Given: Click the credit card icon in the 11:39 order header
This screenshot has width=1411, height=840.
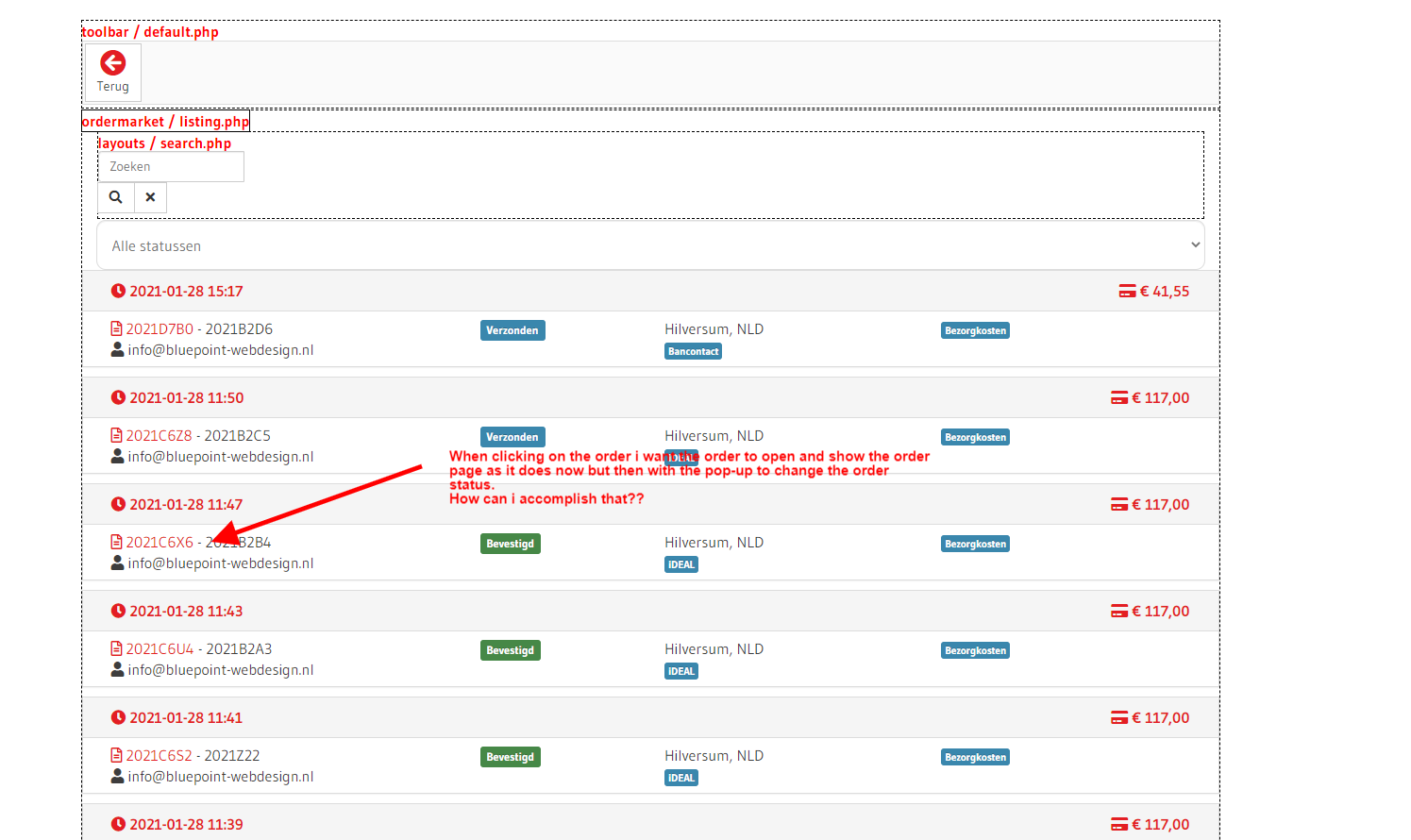Looking at the screenshot, I should pyautogui.click(x=1119, y=824).
